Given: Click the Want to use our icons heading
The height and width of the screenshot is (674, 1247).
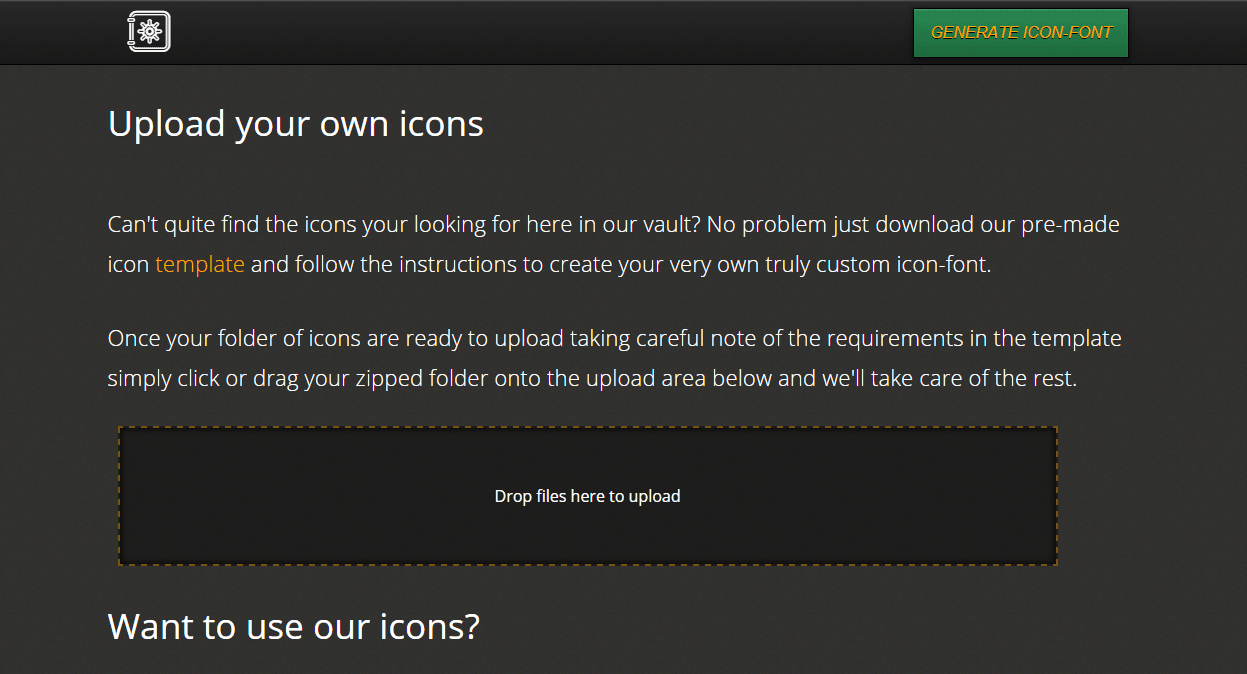Looking at the screenshot, I should pyautogui.click(x=293, y=626).
